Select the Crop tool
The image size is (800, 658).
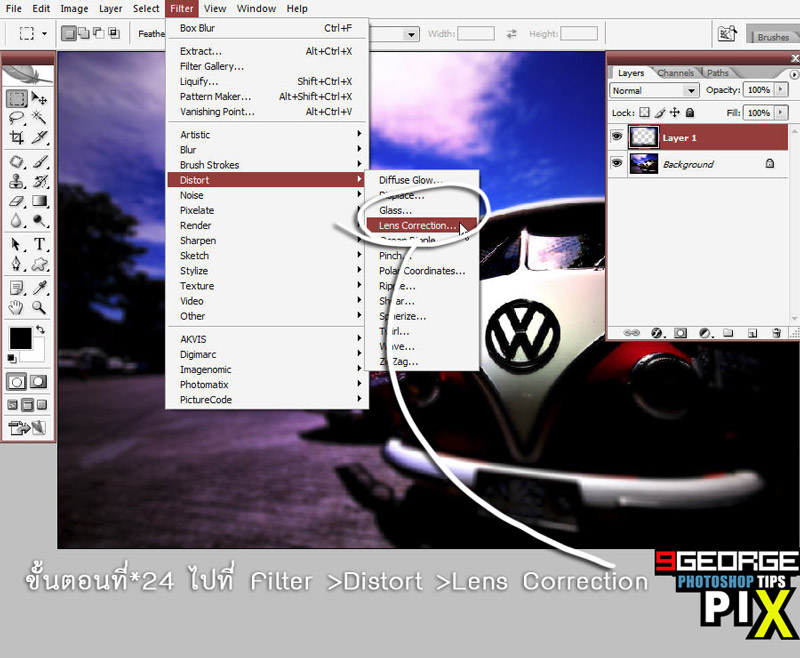pyautogui.click(x=16, y=137)
